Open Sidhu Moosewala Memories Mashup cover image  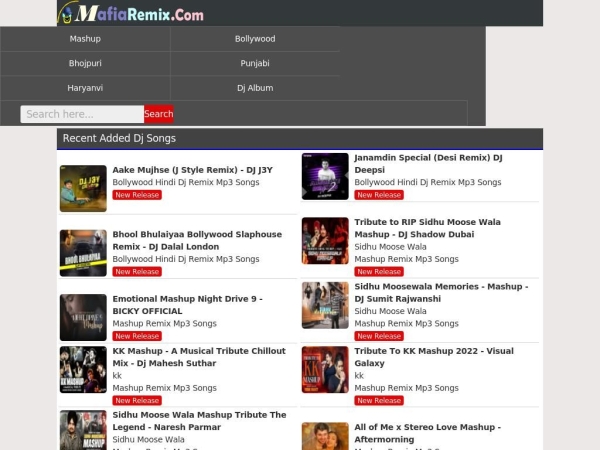click(x=325, y=305)
